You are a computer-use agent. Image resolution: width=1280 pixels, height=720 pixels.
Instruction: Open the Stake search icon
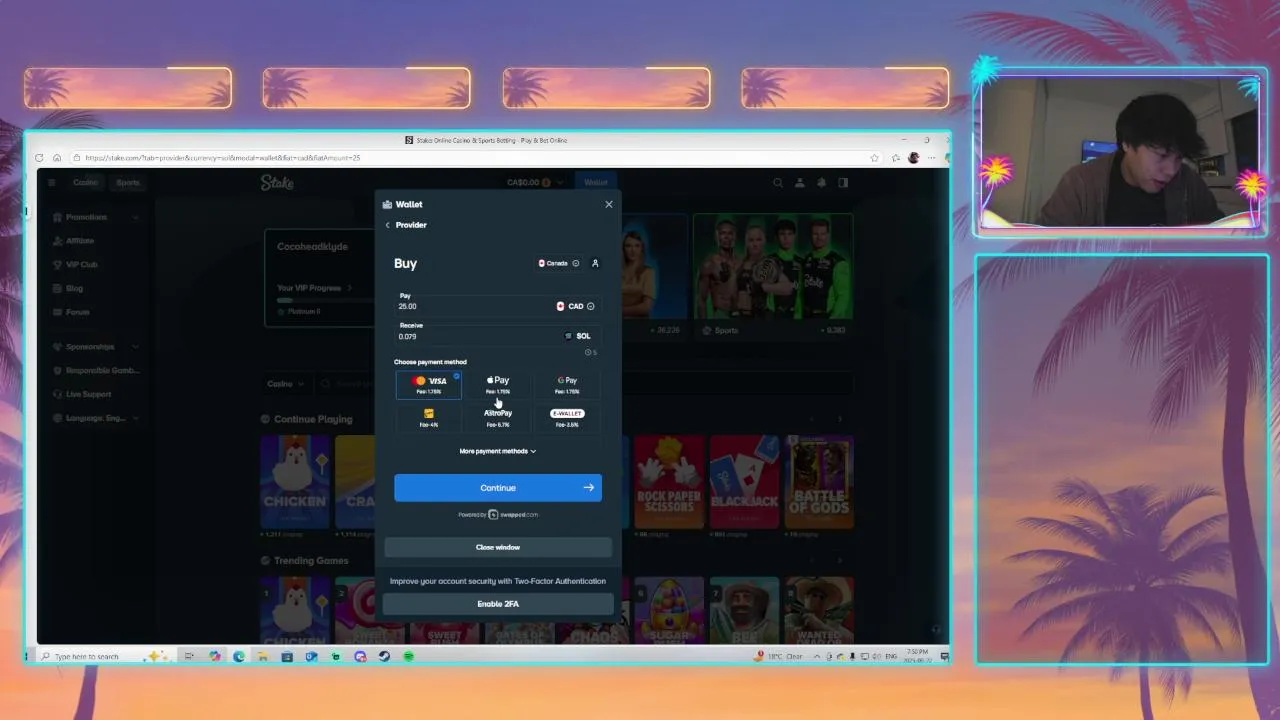point(778,183)
